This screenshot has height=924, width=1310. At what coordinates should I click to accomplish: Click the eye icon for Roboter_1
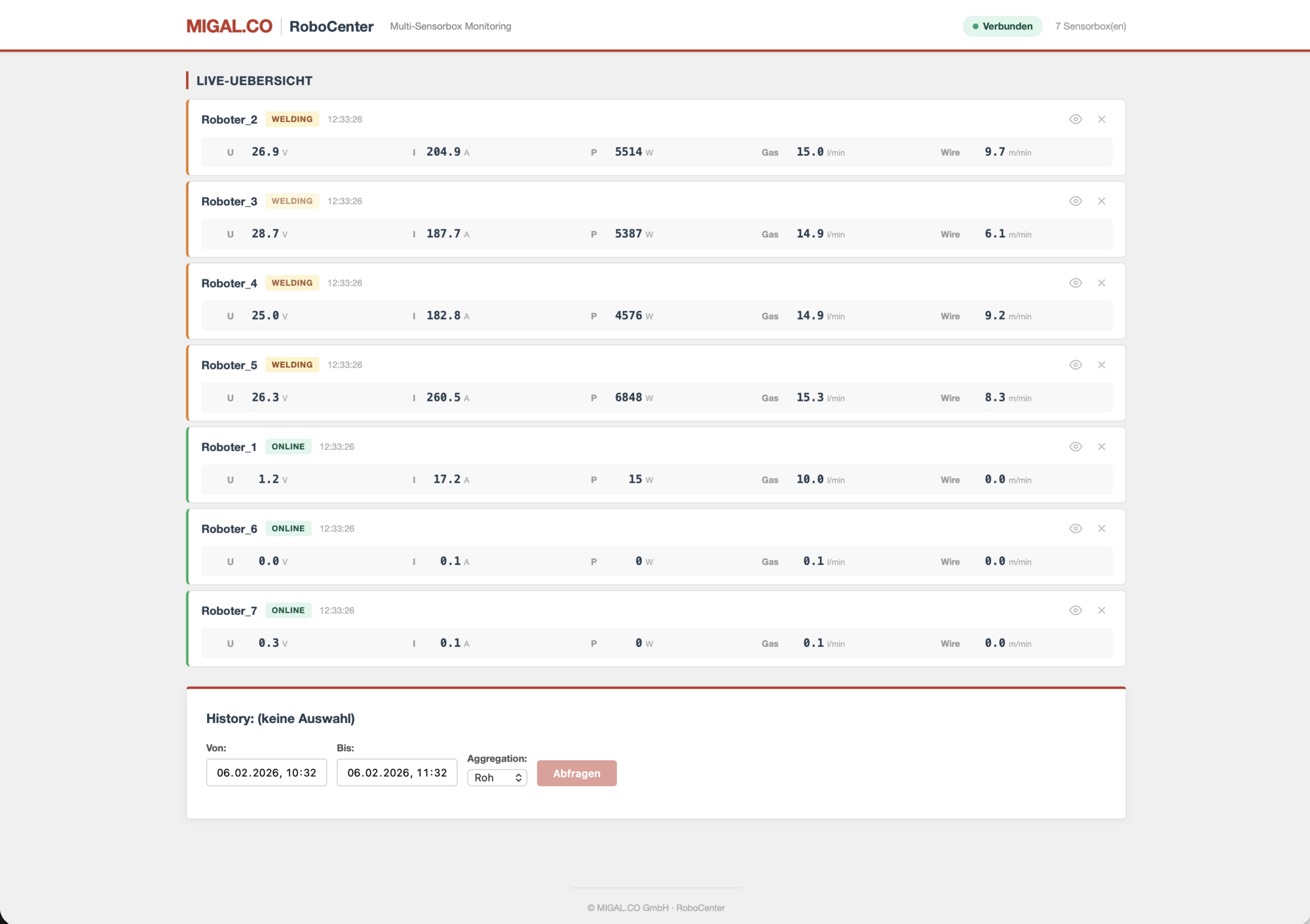tap(1076, 447)
